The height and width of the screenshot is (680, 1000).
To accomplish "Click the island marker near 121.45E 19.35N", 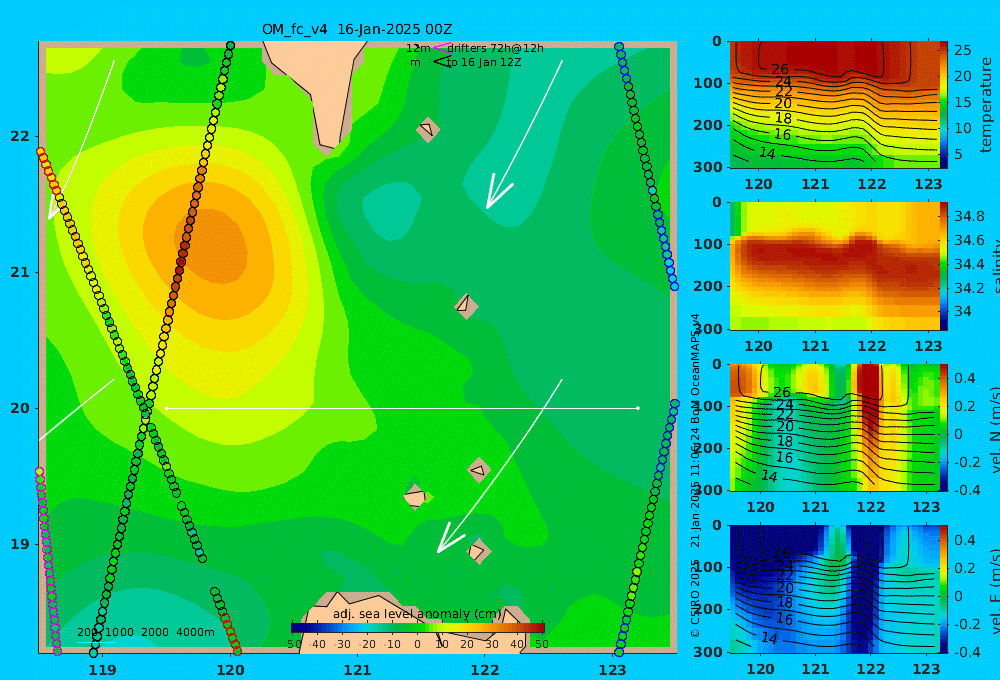I will click(415, 497).
